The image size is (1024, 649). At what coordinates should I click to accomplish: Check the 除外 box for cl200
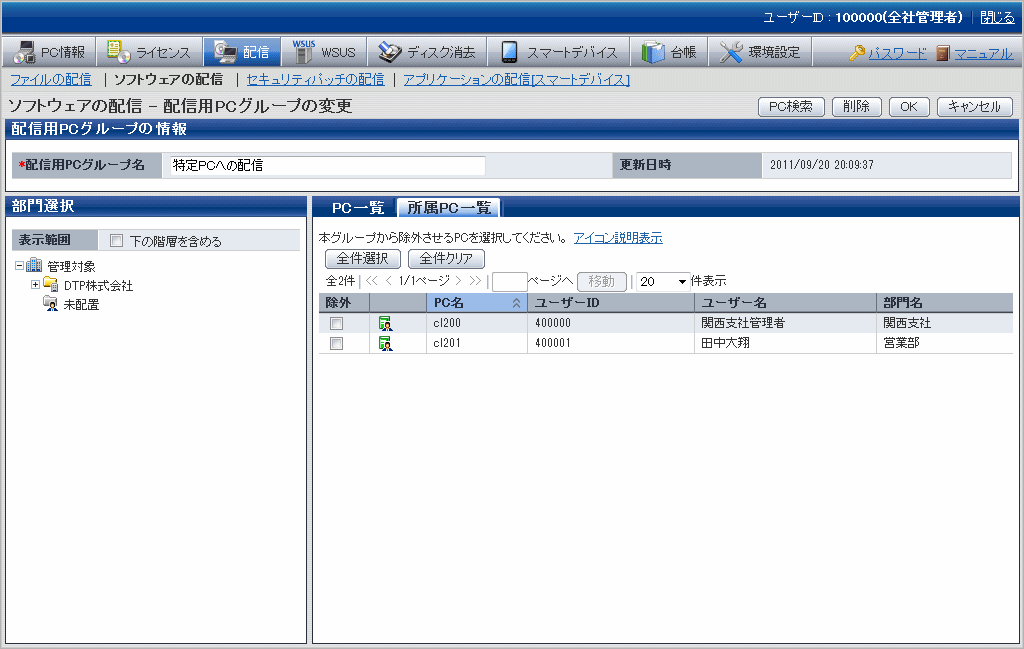point(336,323)
